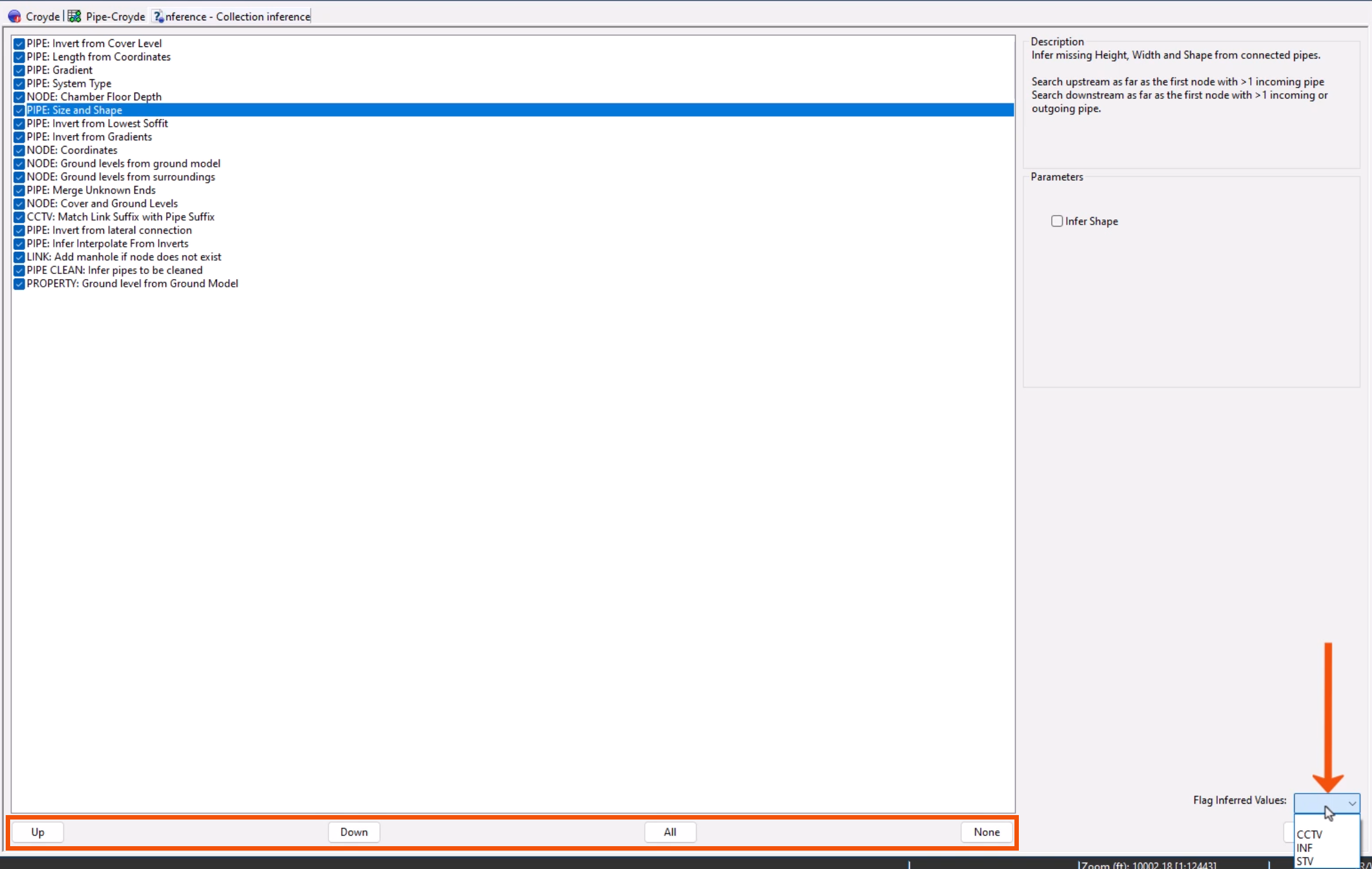Uncheck CCTV: Match Link Suffix with Pipe Suffix
This screenshot has height=869, width=1372.
tap(18, 217)
